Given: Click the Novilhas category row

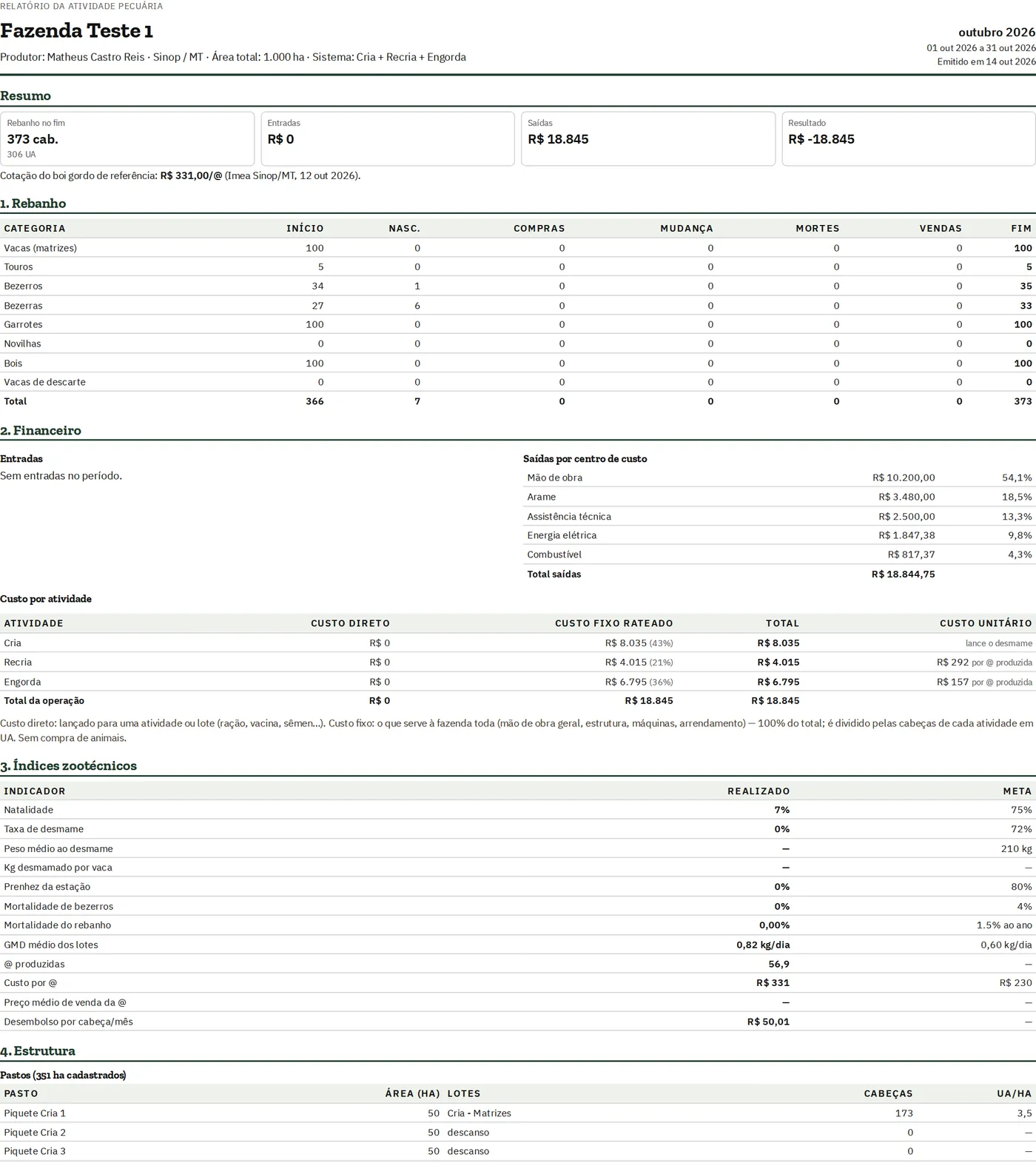Looking at the screenshot, I should 518,344.
